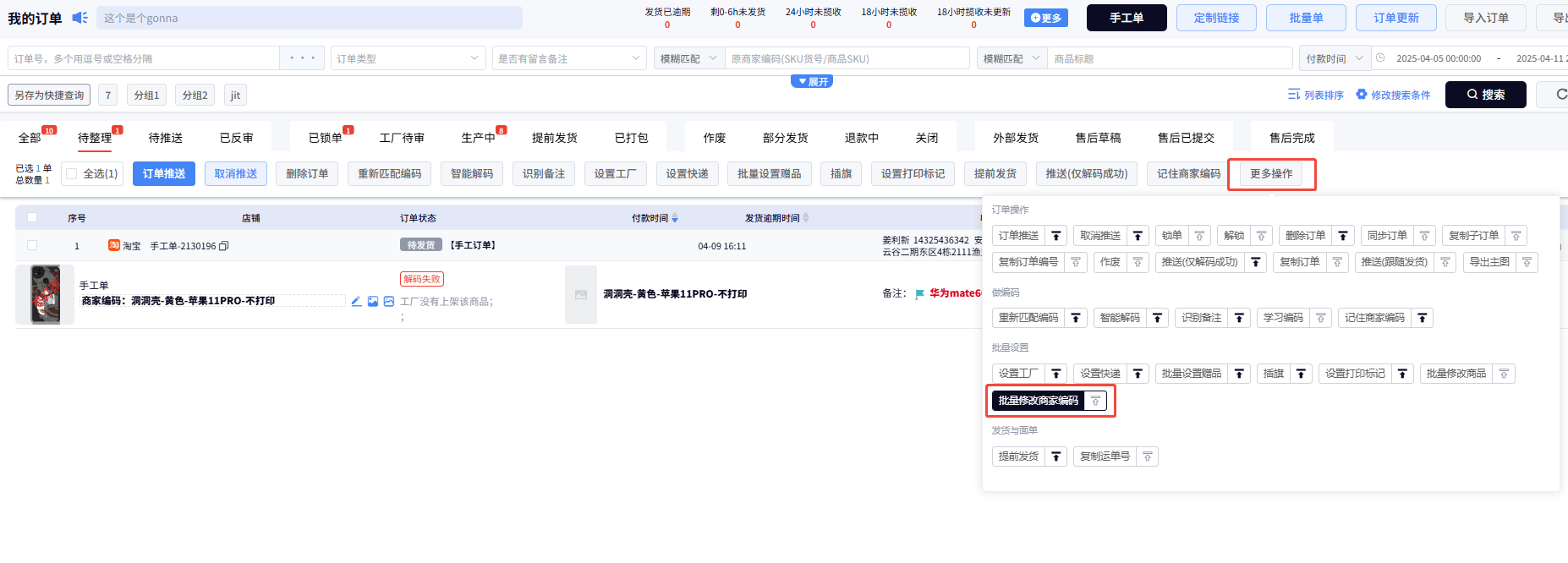Open the 订单类型 dropdown
Viewport: 1568px width, 563px height.
pyautogui.click(x=407, y=58)
